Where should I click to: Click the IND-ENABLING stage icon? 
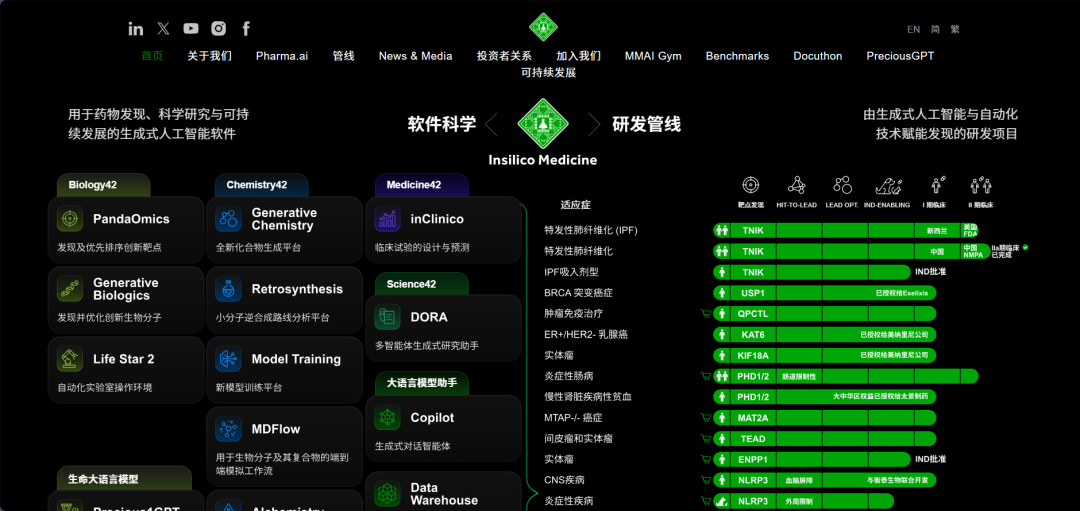[x=889, y=185]
